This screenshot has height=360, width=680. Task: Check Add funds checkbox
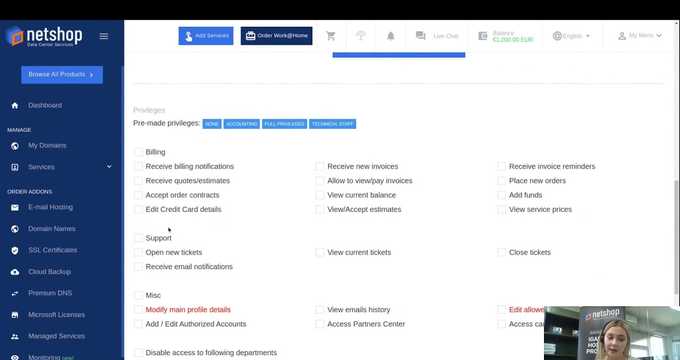click(x=502, y=195)
